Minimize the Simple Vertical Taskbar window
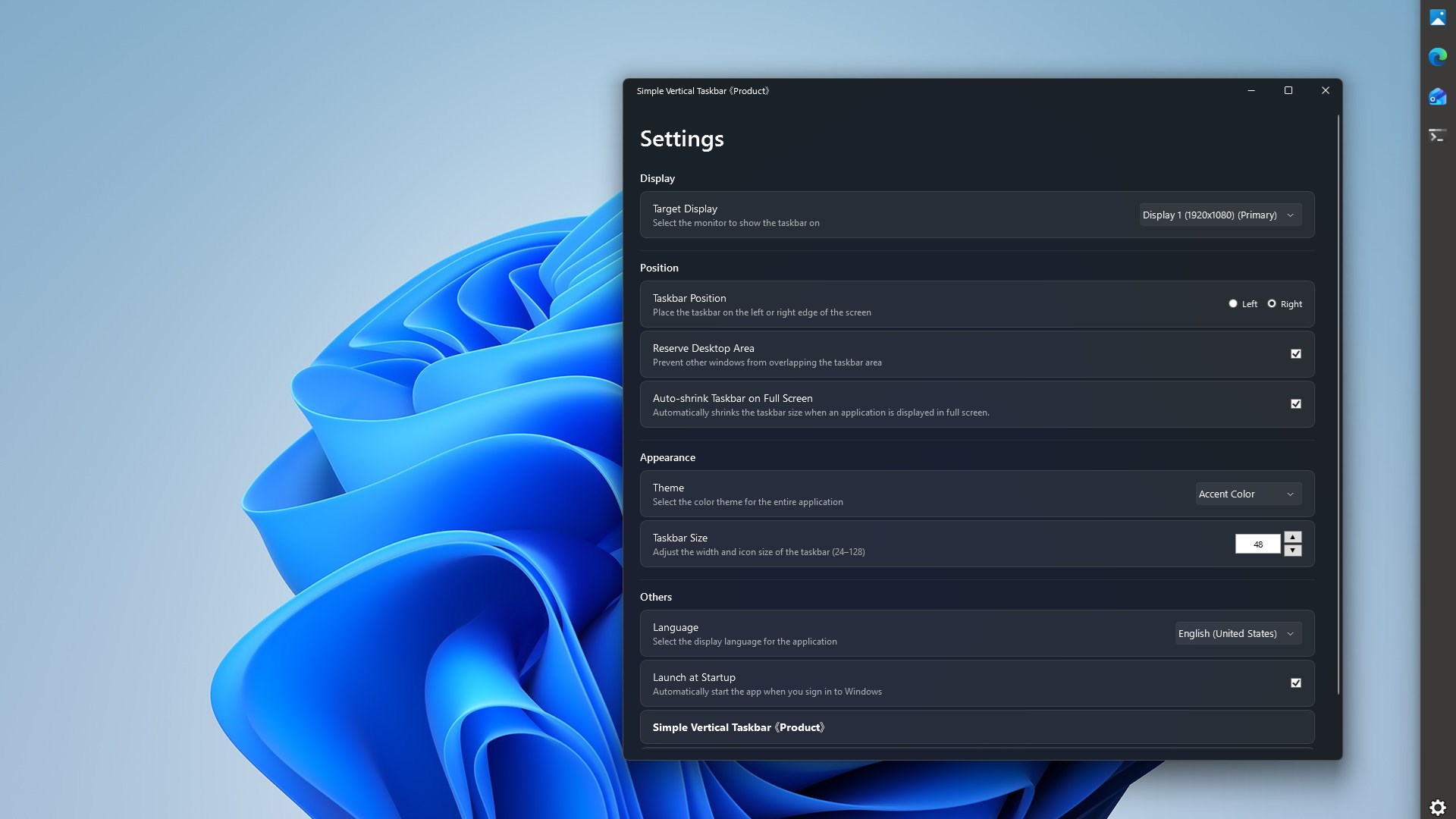The width and height of the screenshot is (1456, 819). (x=1251, y=90)
